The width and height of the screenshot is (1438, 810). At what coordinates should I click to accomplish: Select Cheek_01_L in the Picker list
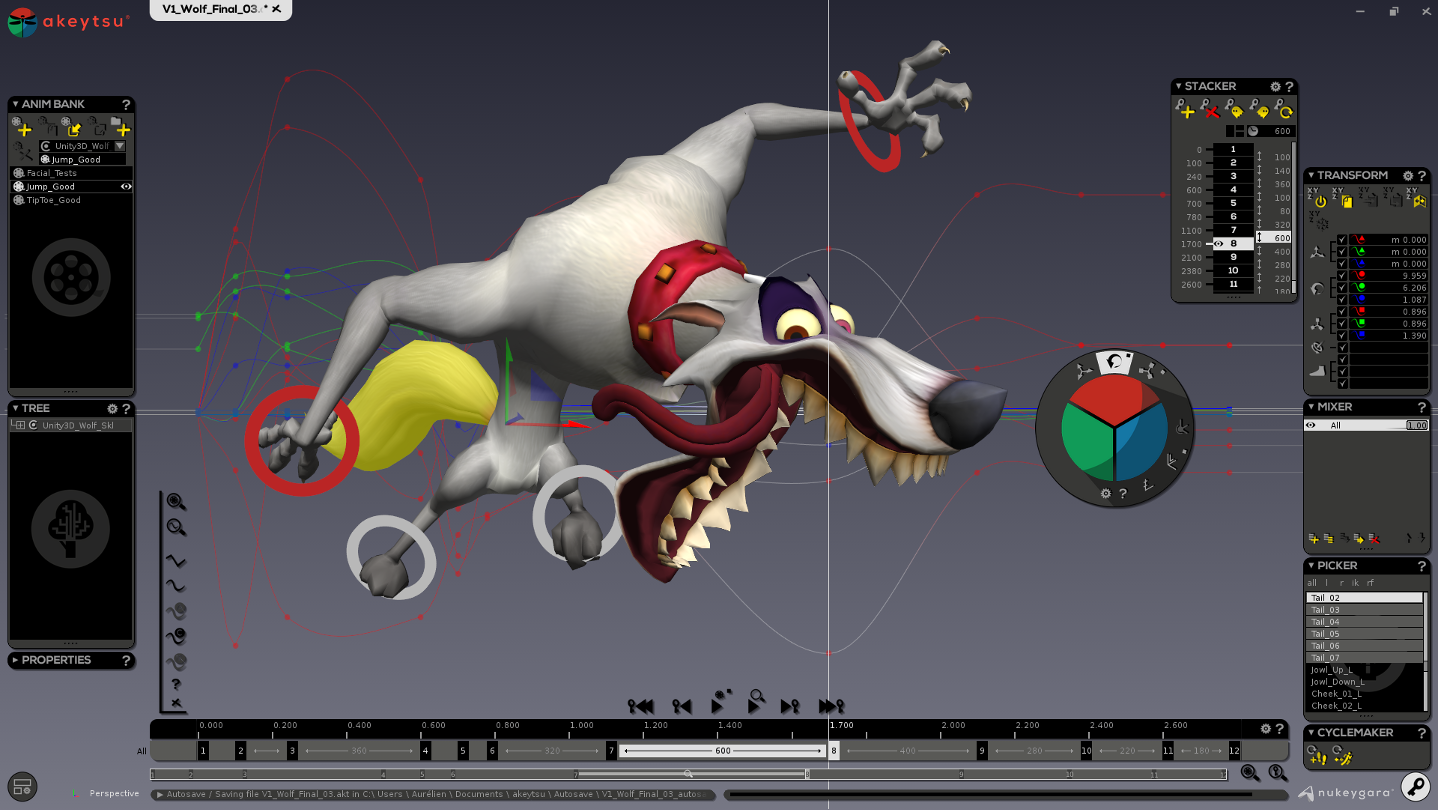click(x=1364, y=694)
